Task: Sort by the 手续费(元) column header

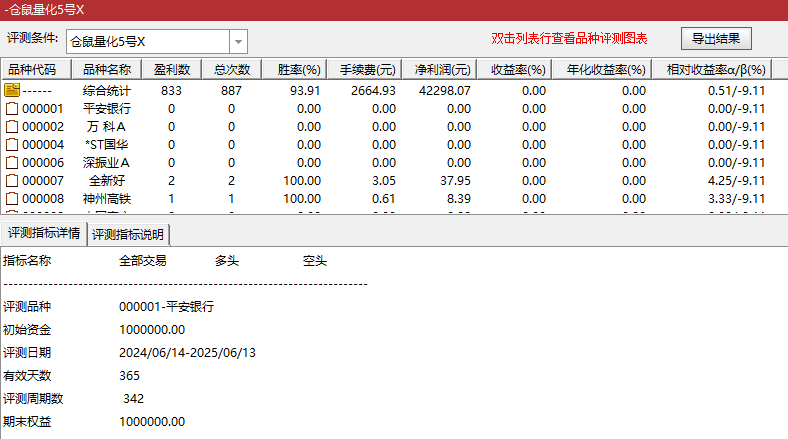Action: click(364, 69)
